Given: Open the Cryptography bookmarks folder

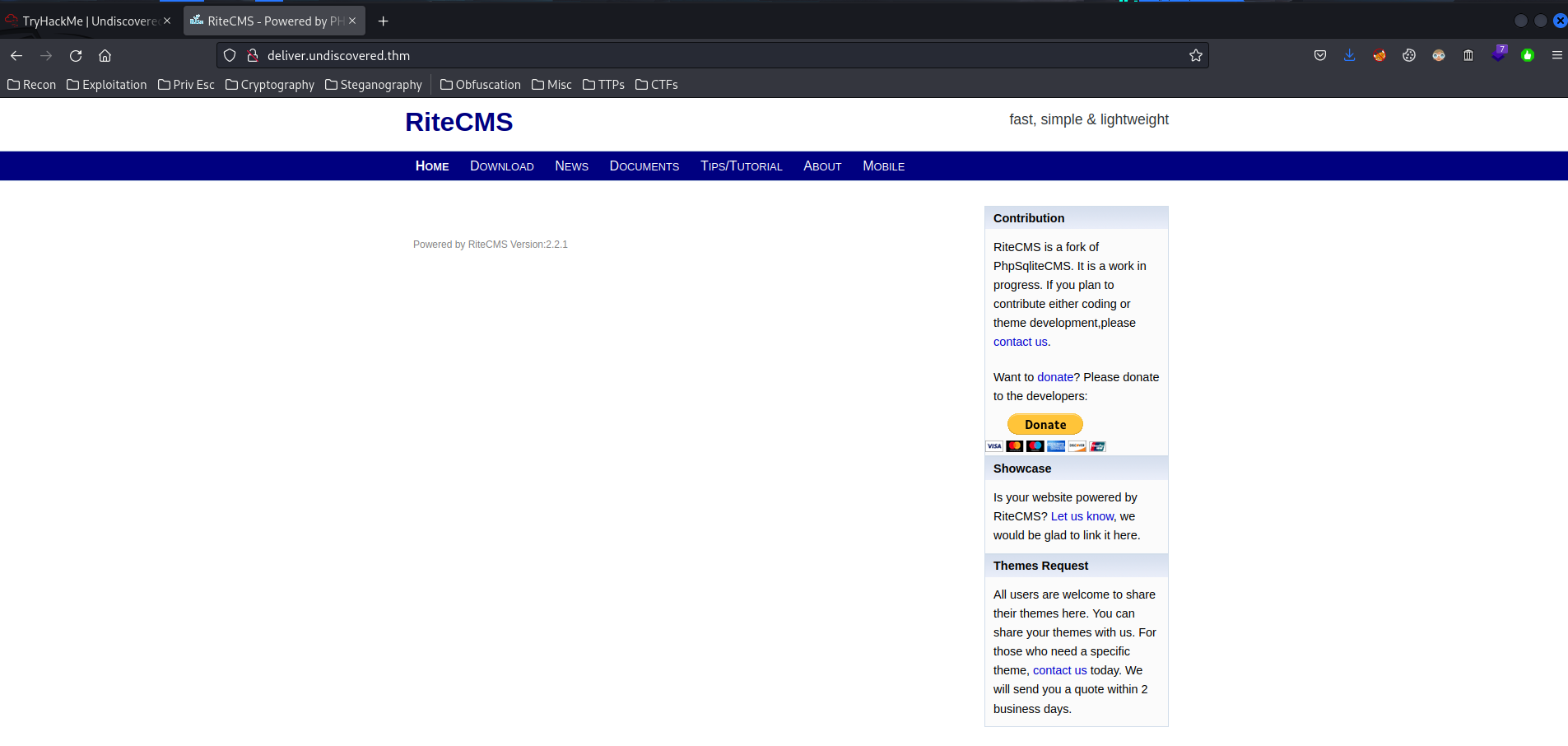Looking at the screenshot, I should pyautogui.click(x=270, y=85).
